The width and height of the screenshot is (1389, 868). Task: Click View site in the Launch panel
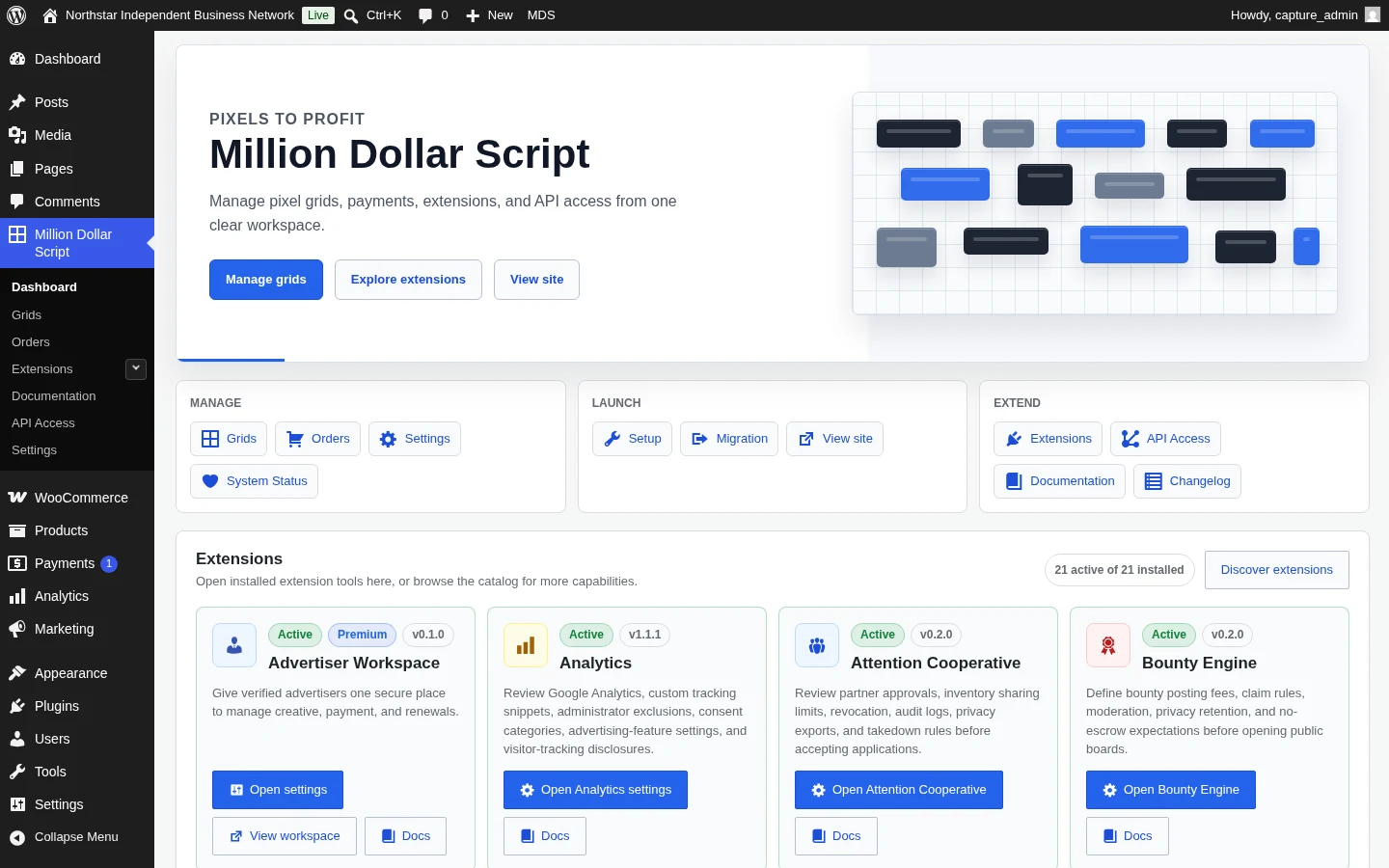click(834, 439)
